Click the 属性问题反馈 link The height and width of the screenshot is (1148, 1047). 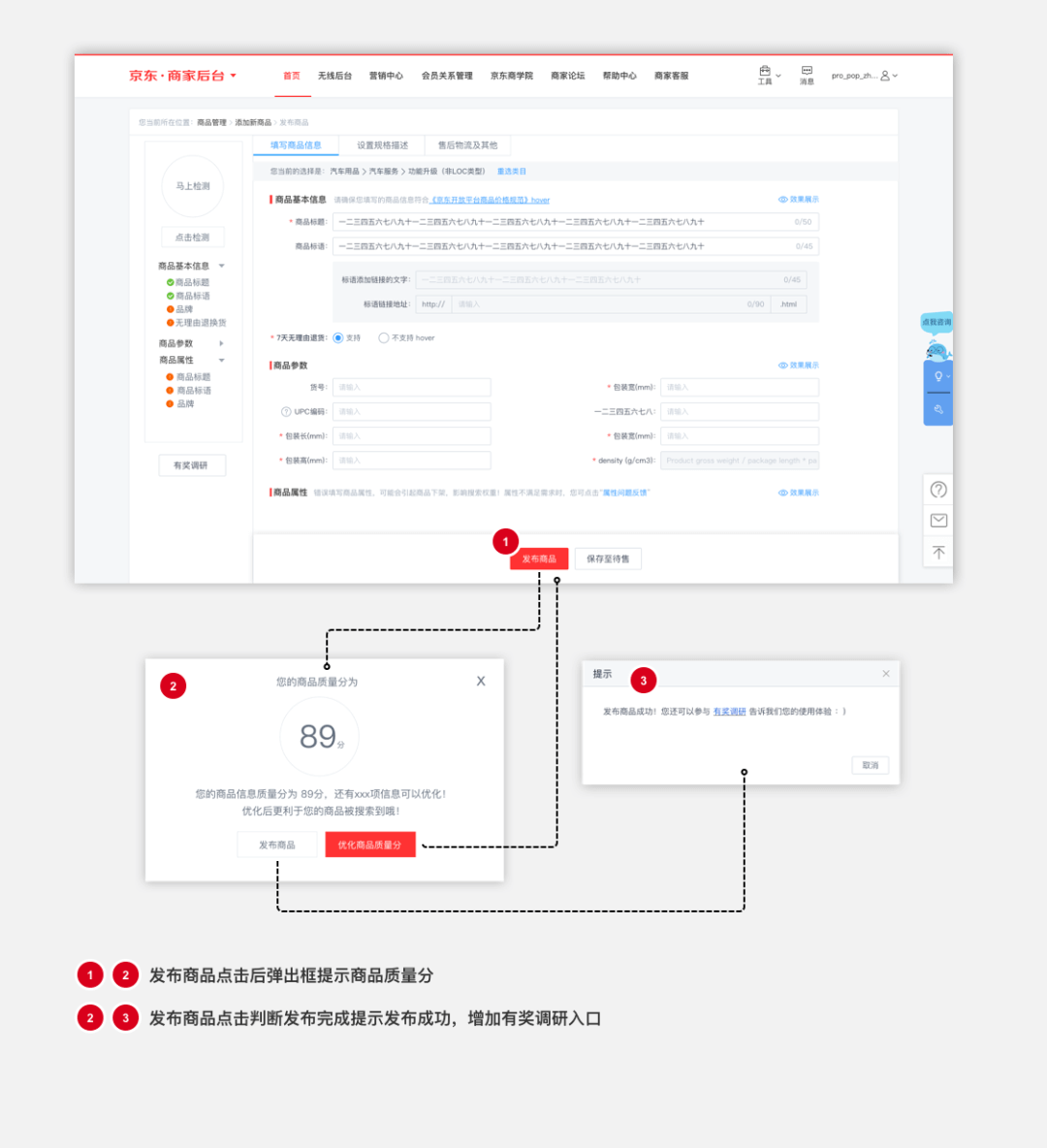point(624,493)
